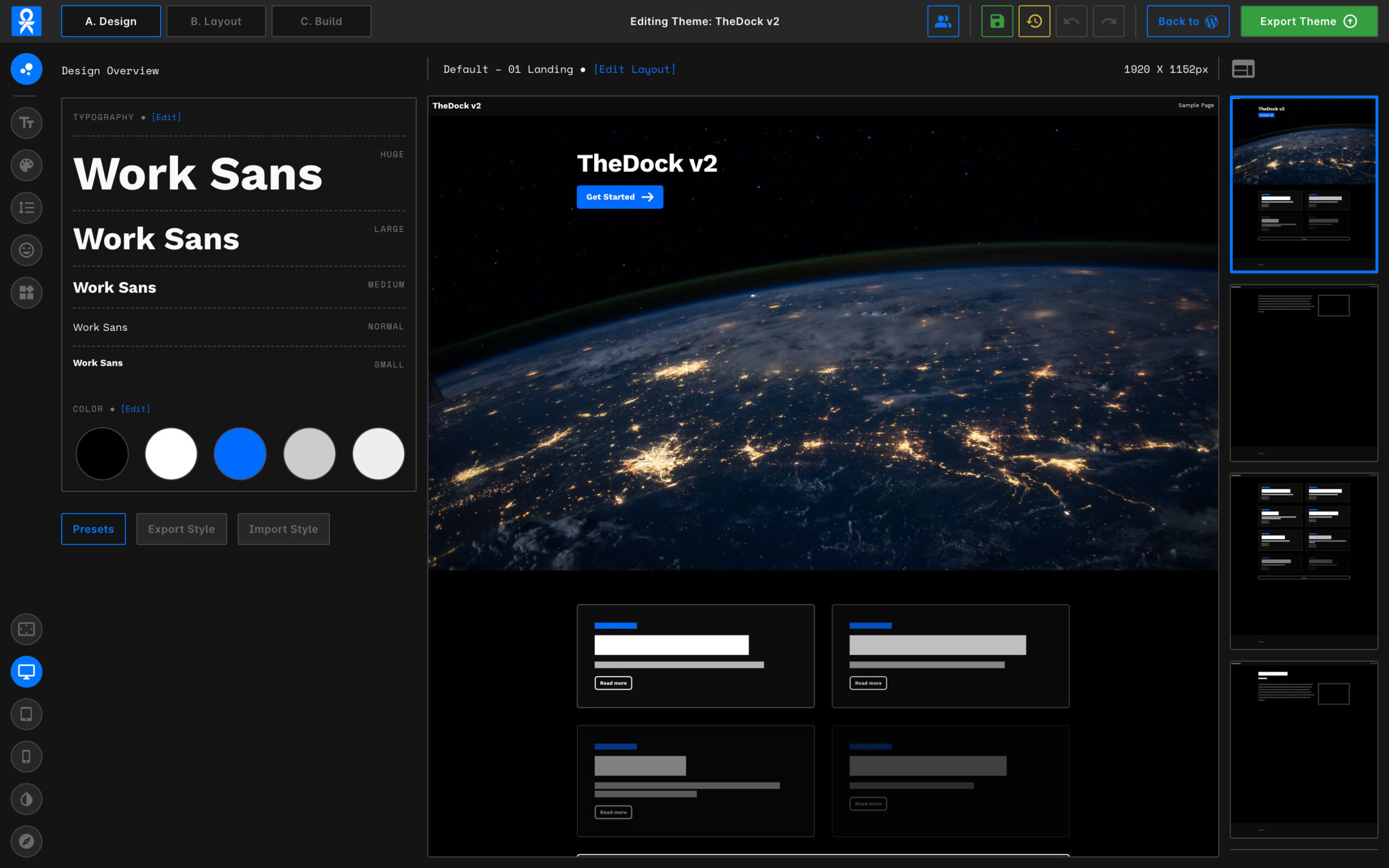Toggle the panel layout icon beside dimensions
This screenshot has width=1389, height=868.
pos(1243,69)
